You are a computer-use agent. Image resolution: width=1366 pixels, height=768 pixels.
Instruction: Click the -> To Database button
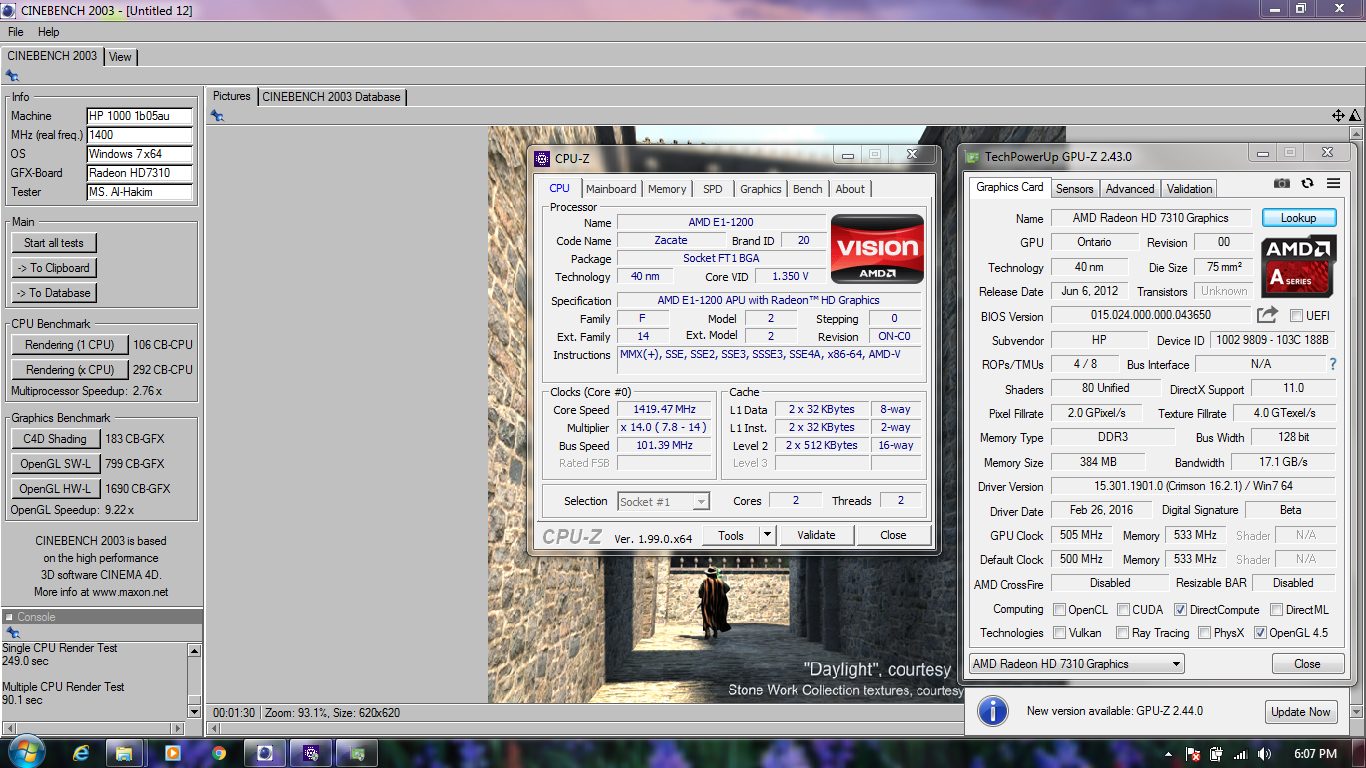pos(54,293)
